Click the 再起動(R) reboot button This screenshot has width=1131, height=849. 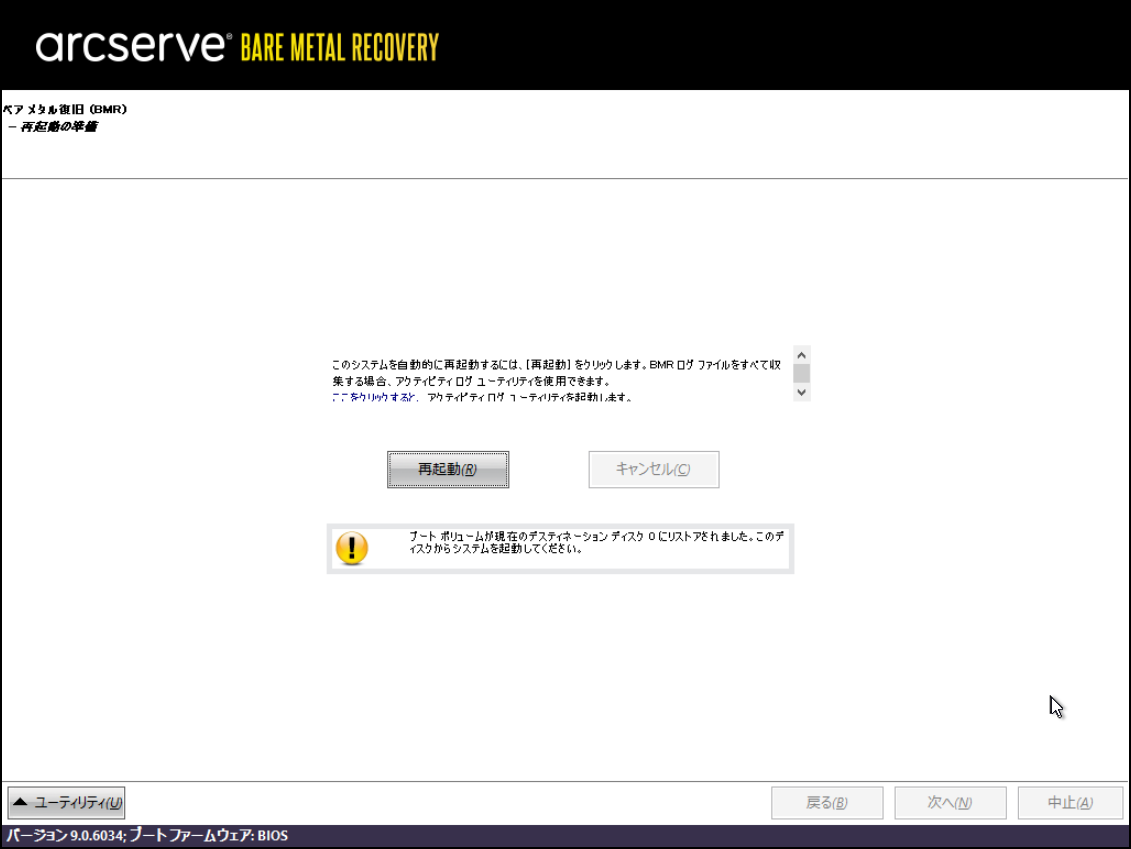[x=448, y=470]
